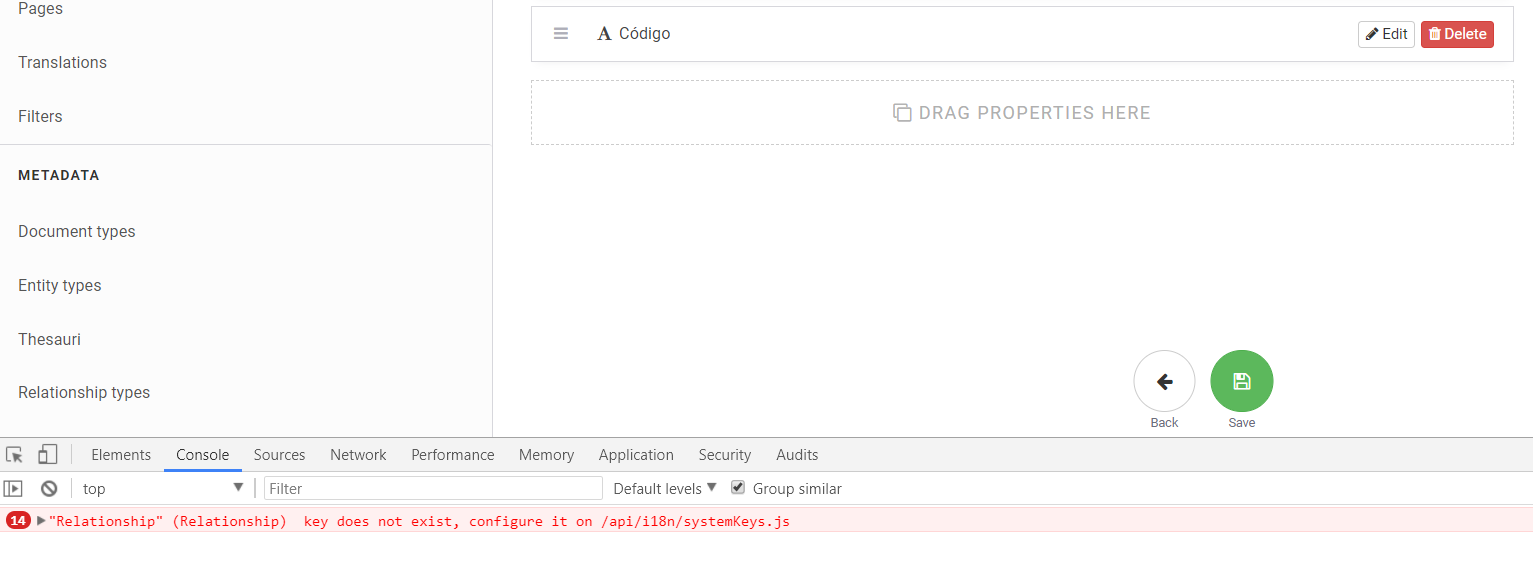Open the Default levels dropdown
Image resolution: width=1533 pixels, height=577 pixels.
(665, 489)
